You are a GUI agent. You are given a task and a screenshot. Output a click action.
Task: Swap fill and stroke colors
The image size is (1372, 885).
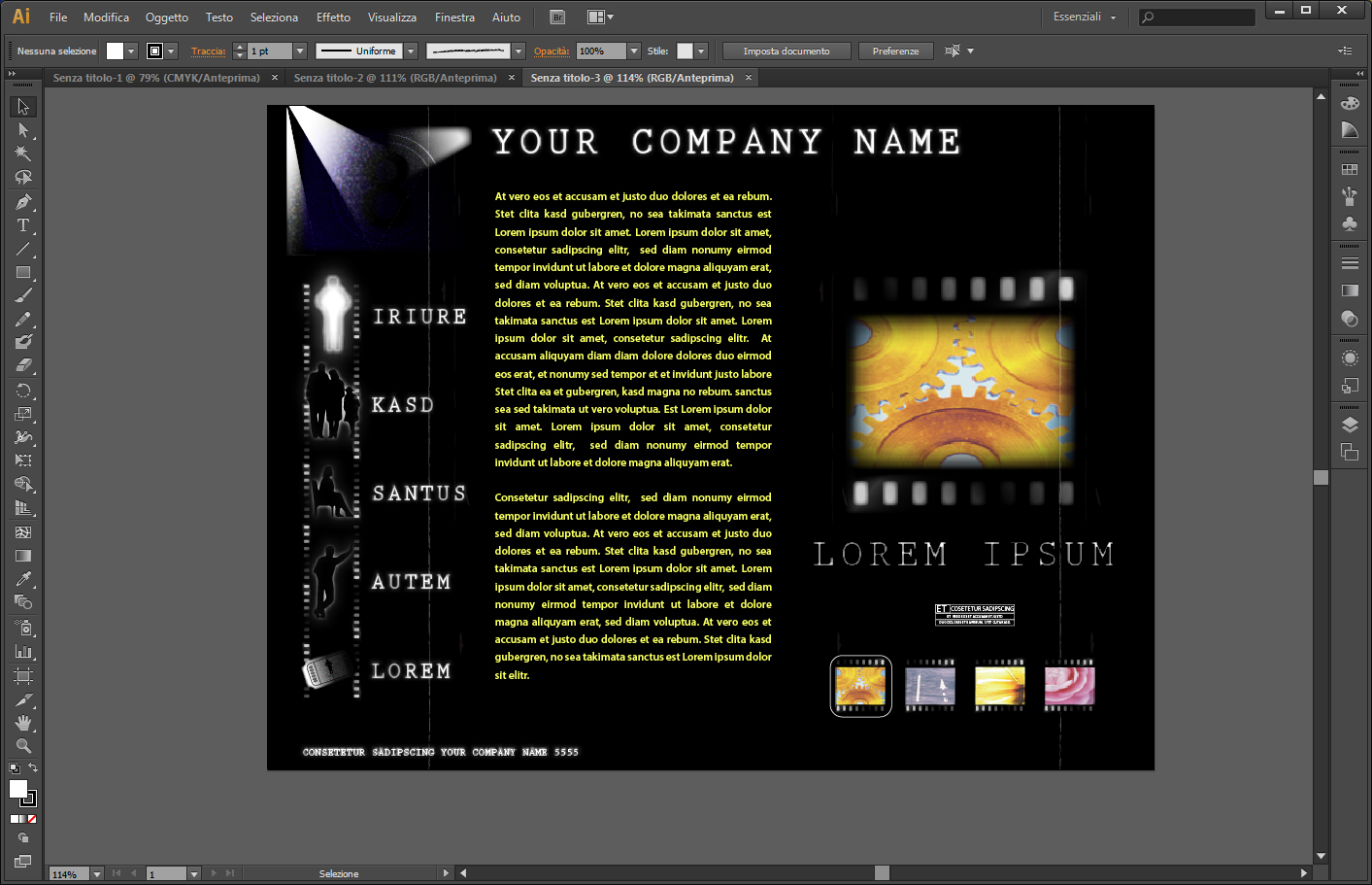[33, 768]
